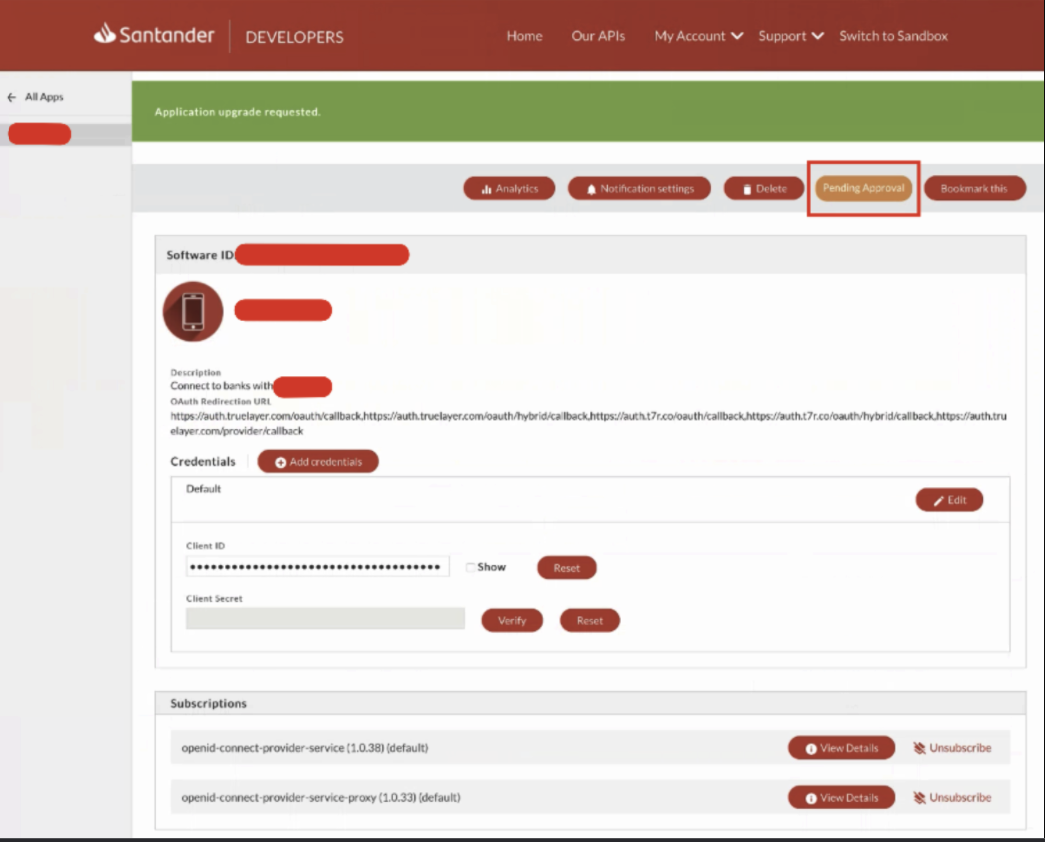
Task: Unsubscribe from openid-connect-provider-service (1.0.38)
Action: (x=952, y=748)
